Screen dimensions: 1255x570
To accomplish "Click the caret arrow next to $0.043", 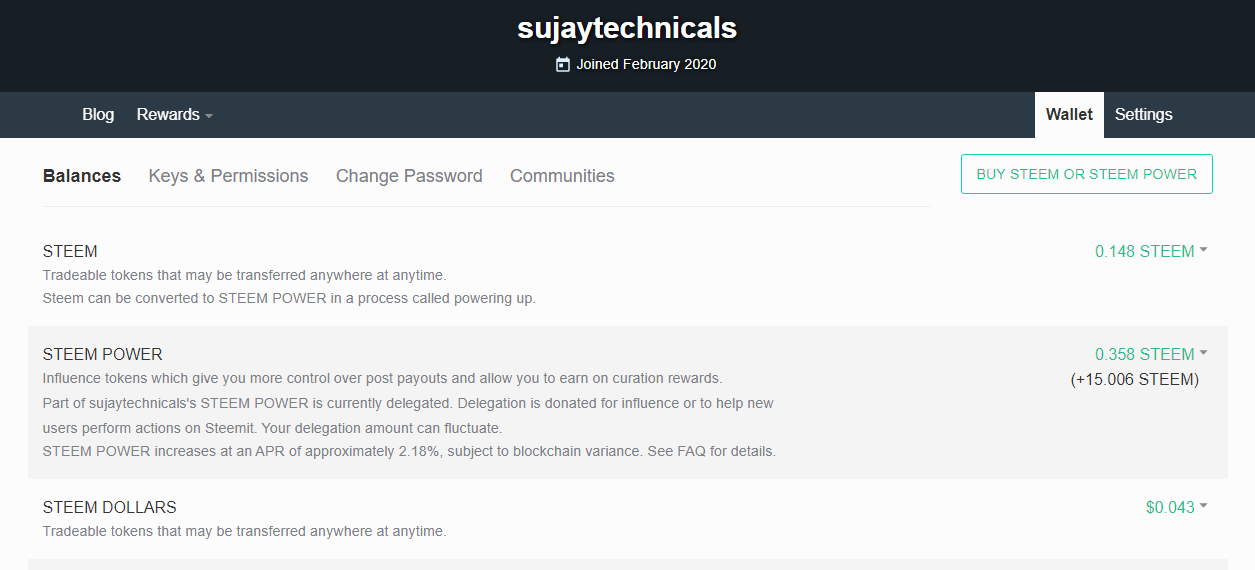I will click(1203, 506).
